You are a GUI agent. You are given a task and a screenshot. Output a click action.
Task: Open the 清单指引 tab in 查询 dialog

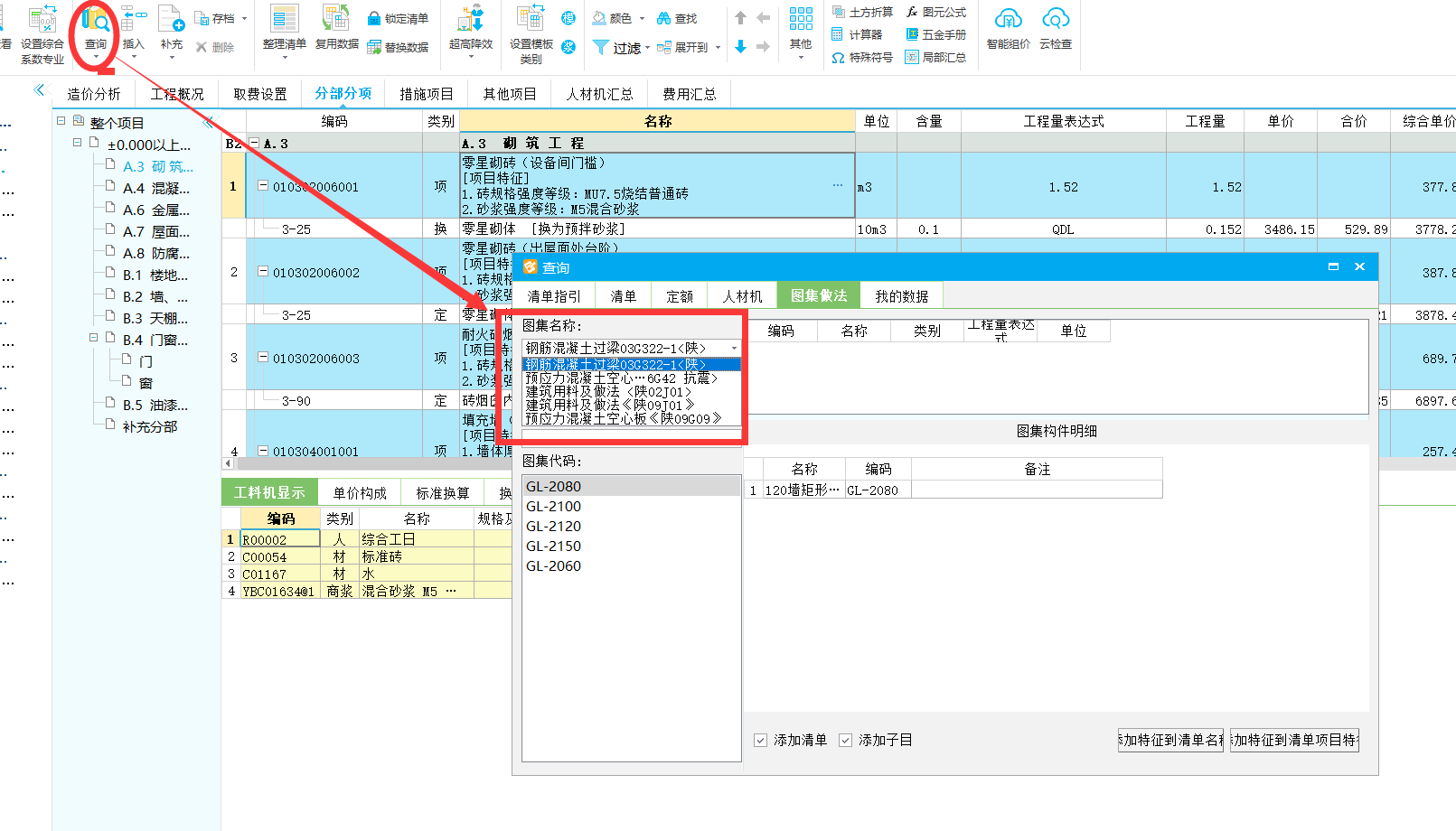click(x=554, y=296)
